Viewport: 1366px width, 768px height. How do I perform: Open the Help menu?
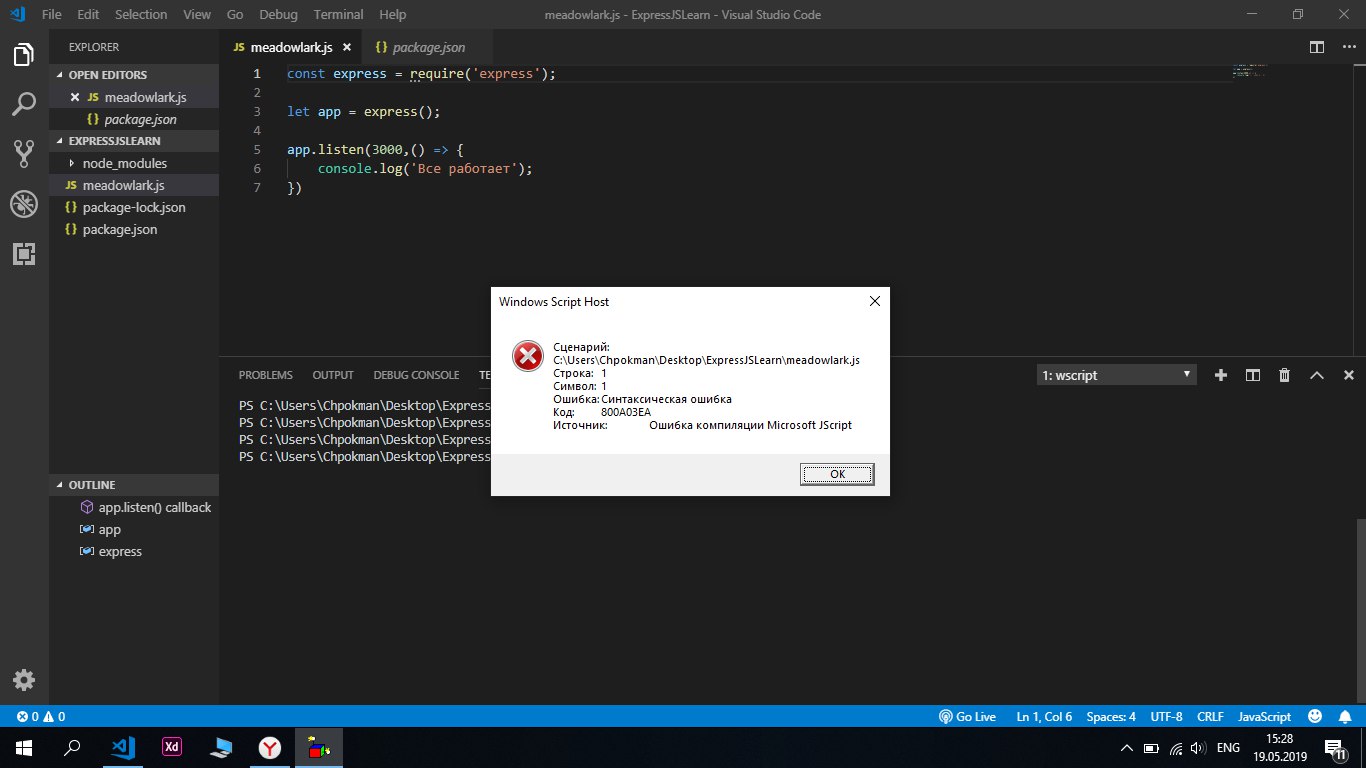point(393,14)
